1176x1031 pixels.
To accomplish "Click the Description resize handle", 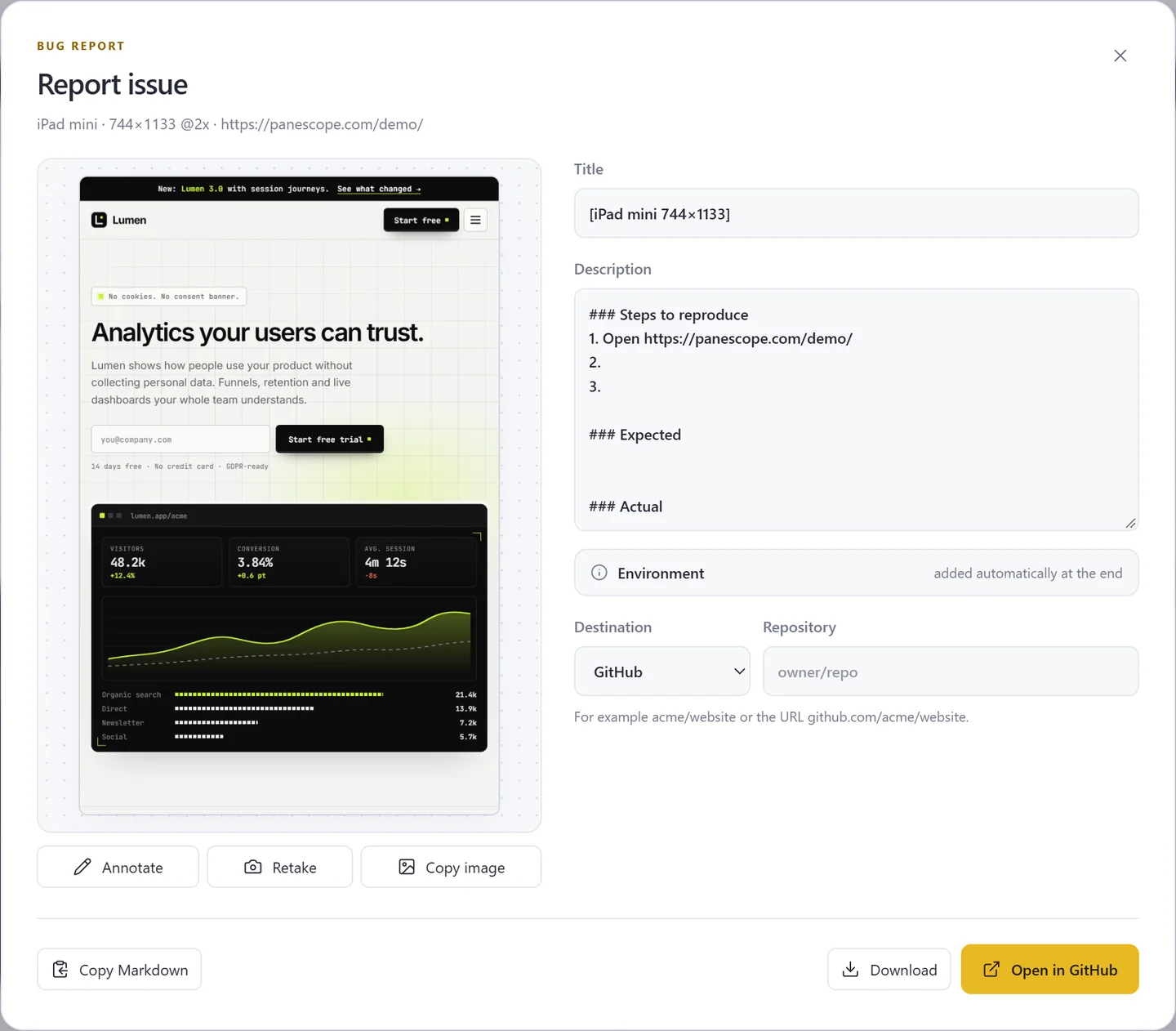I will (x=1130, y=523).
